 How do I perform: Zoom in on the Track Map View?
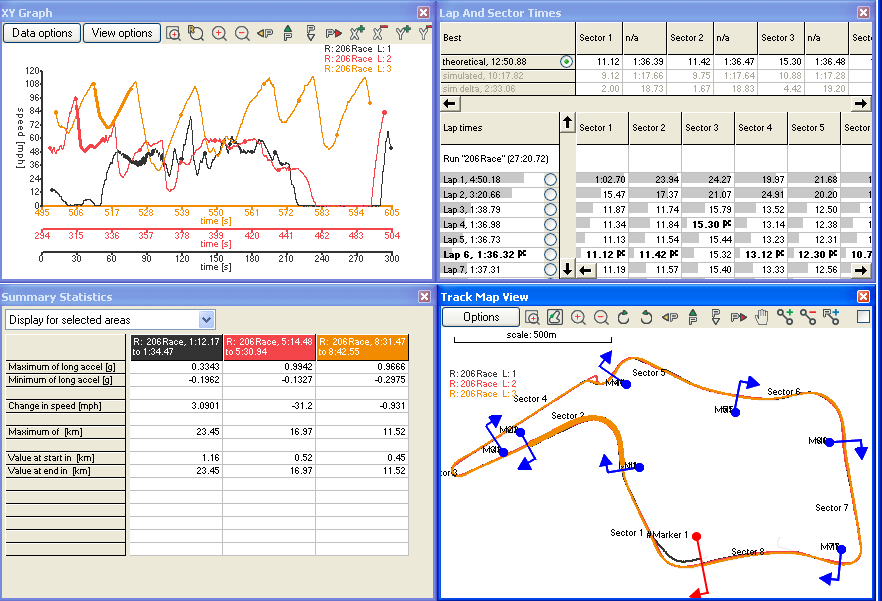(578, 317)
